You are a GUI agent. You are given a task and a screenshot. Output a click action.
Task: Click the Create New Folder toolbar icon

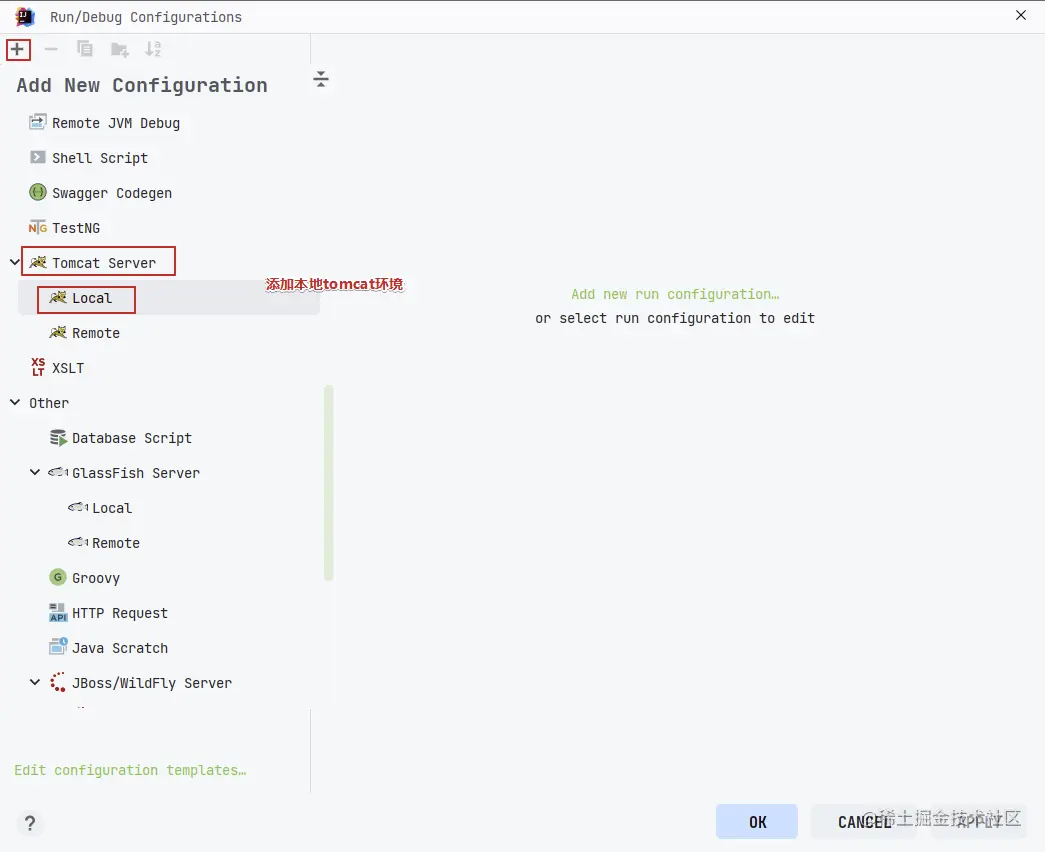[119, 49]
